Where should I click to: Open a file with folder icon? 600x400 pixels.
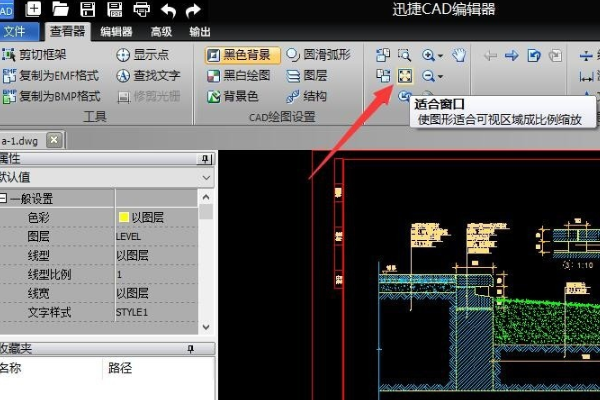click(x=60, y=9)
